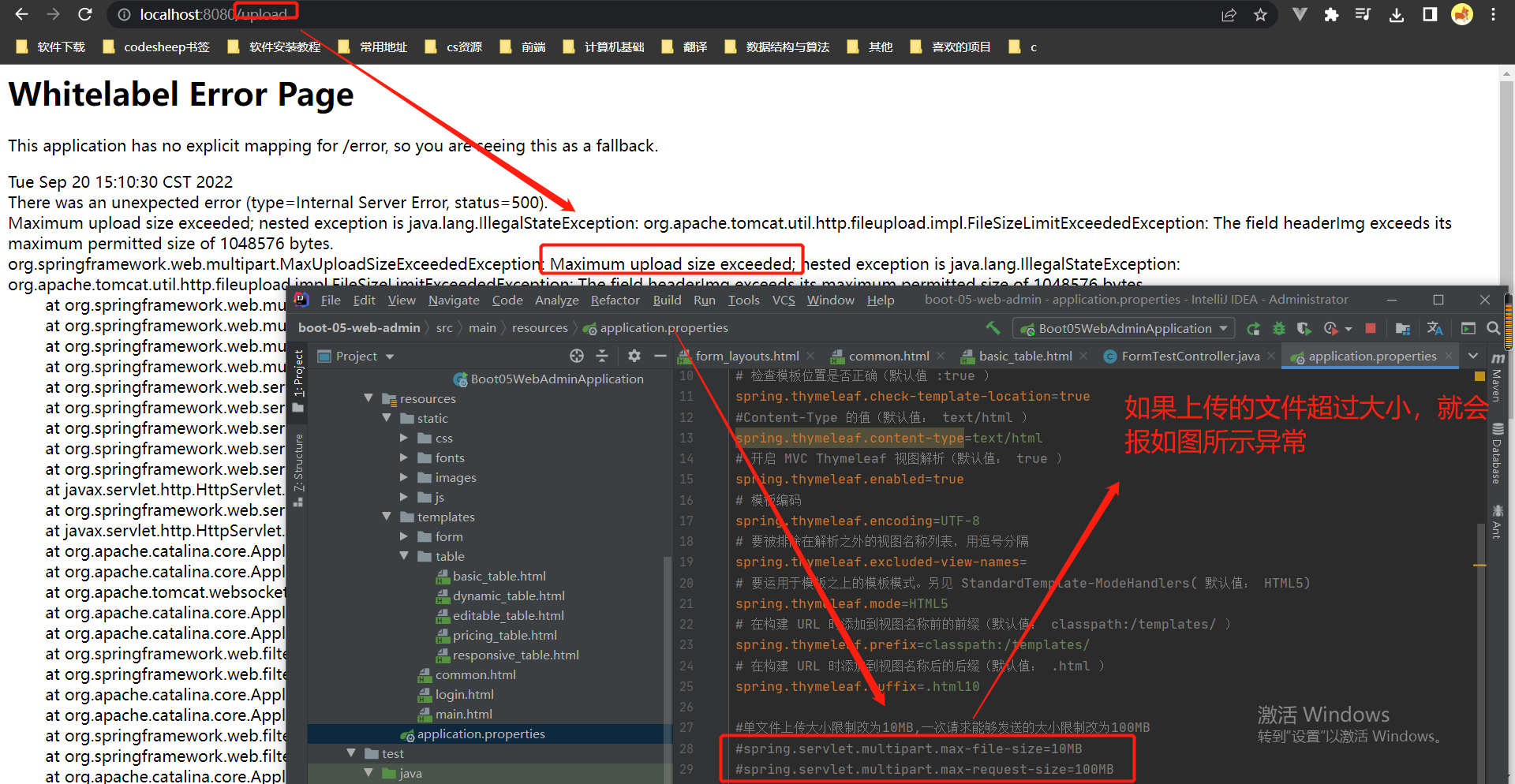
Task: Open the VCS menu in IntelliJ
Action: tap(784, 301)
